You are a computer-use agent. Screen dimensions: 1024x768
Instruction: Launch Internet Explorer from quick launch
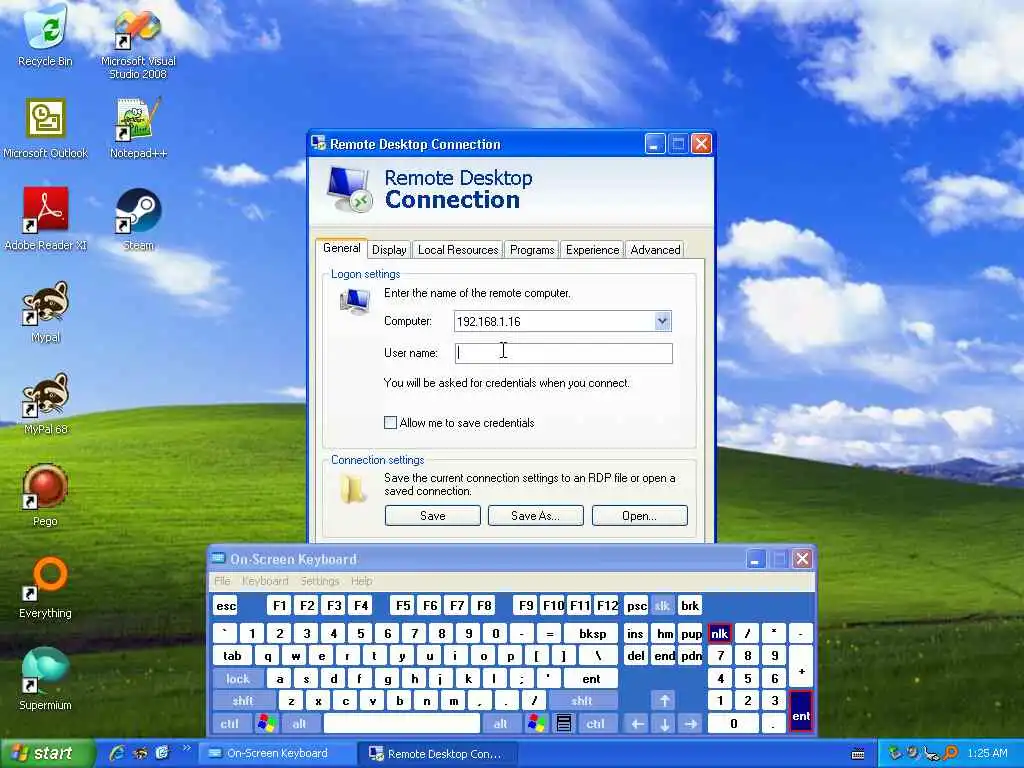tap(118, 753)
